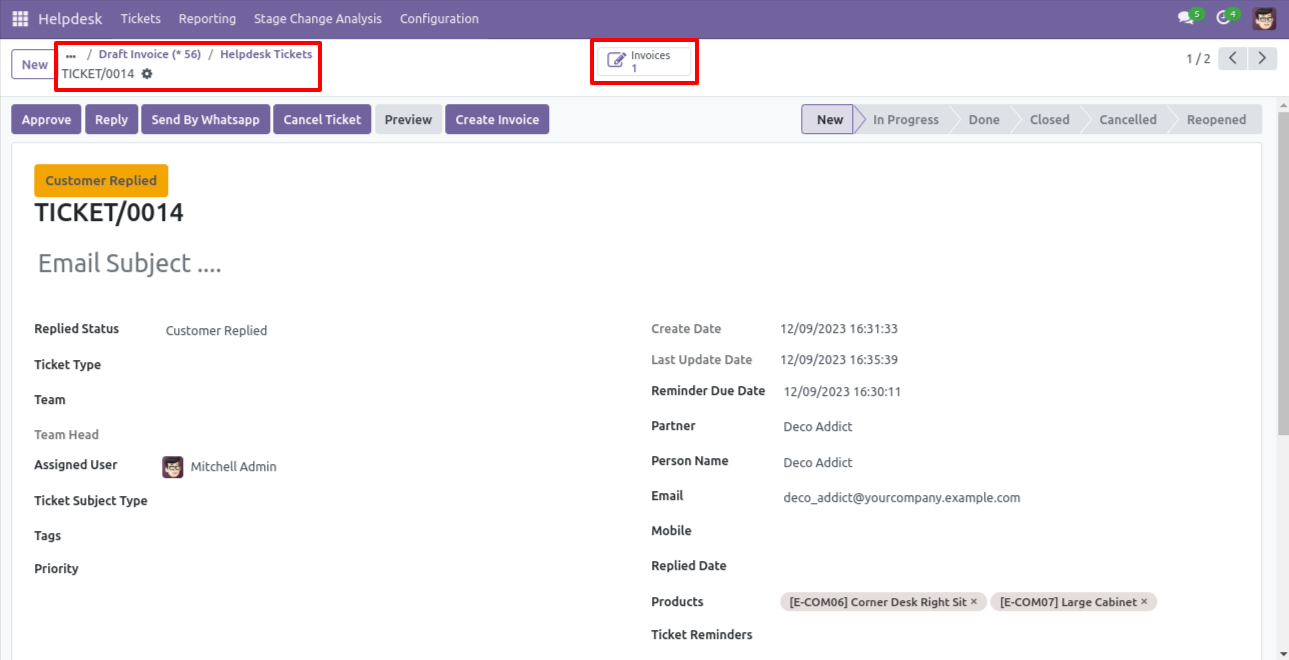The height and width of the screenshot is (660, 1289).
Task: Remove Corner Desk Right Sit product tag
Action: pyautogui.click(x=974, y=602)
